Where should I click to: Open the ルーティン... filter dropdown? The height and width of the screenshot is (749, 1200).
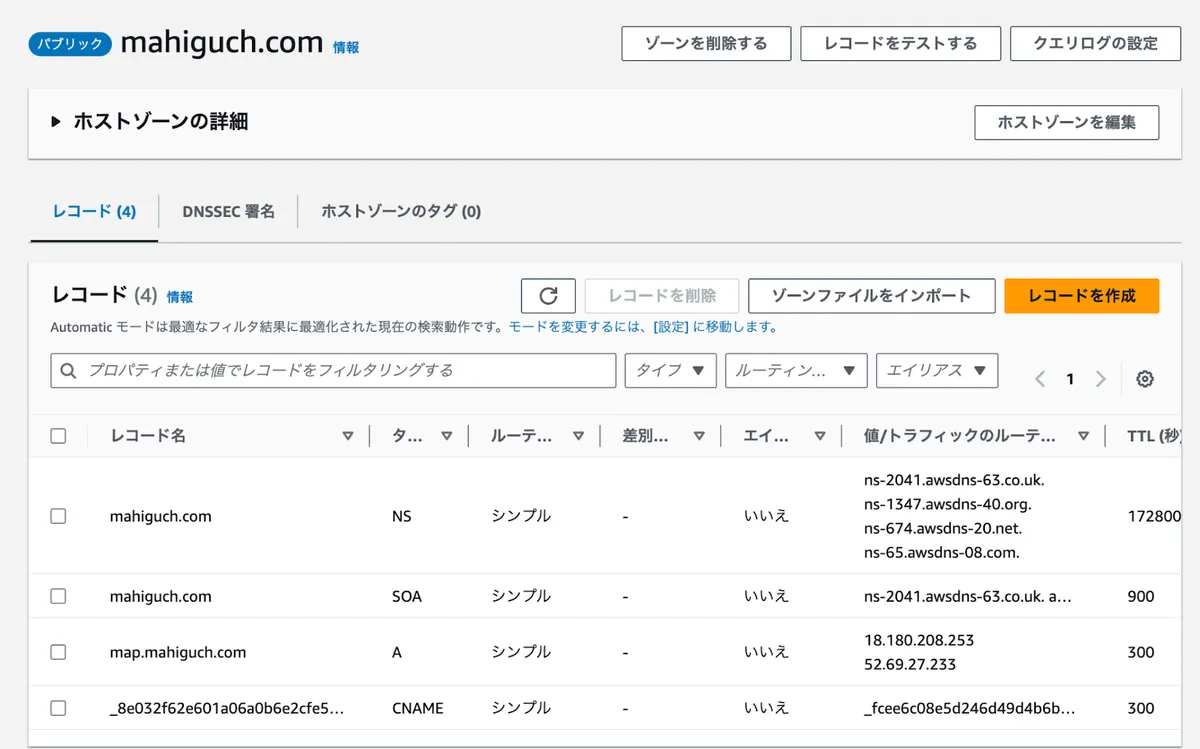pyautogui.click(x=796, y=370)
